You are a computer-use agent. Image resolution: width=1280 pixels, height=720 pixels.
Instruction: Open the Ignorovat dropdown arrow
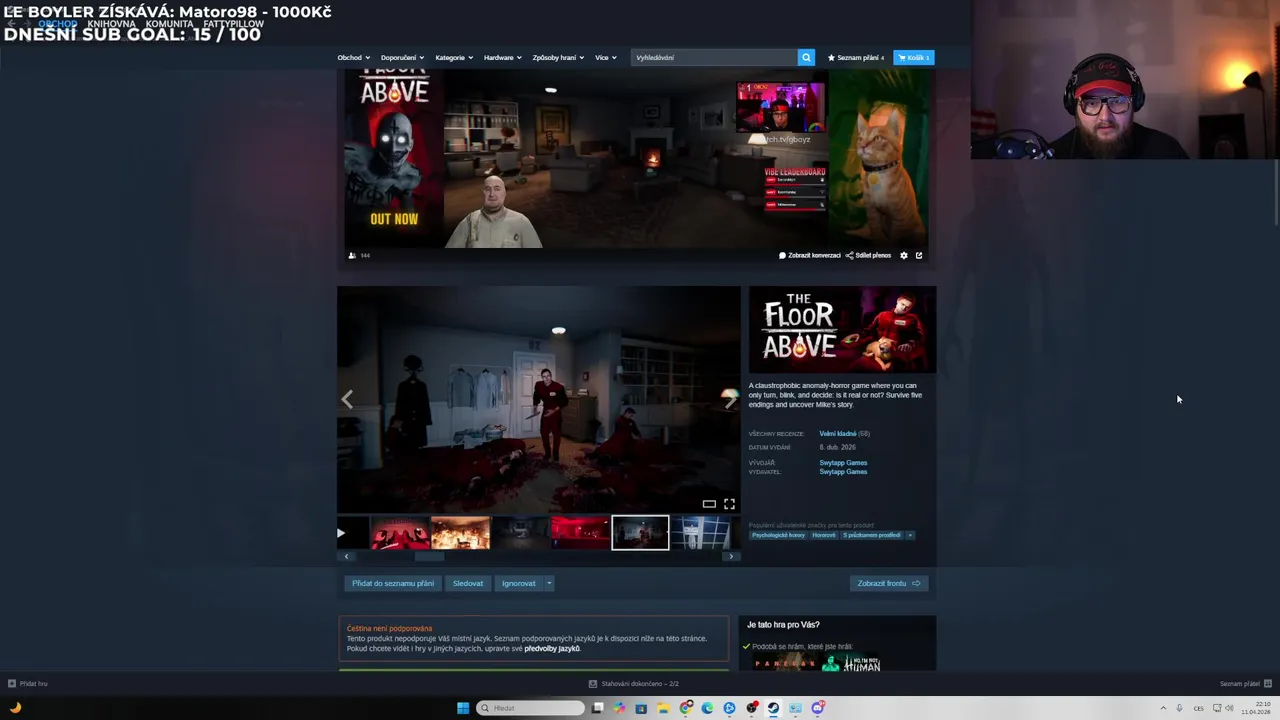point(548,583)
